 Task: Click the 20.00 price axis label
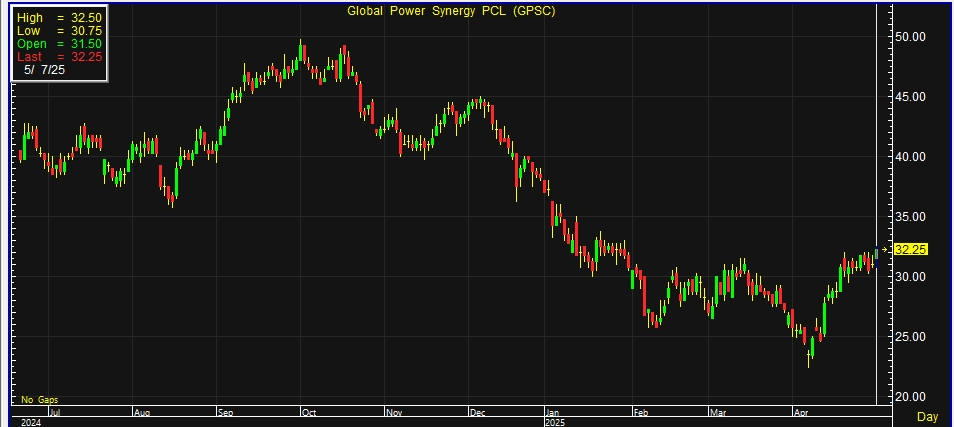pyautogui.click(x=910, y=397)
